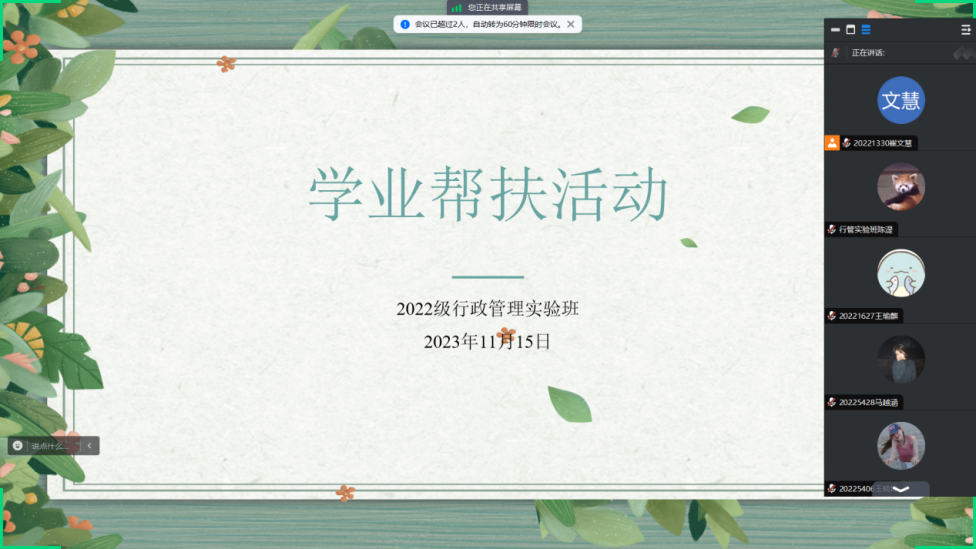Screen dimensions: 976x549
Task: Toggle the mic icon for 20225428马越涵
Action: 832,402
